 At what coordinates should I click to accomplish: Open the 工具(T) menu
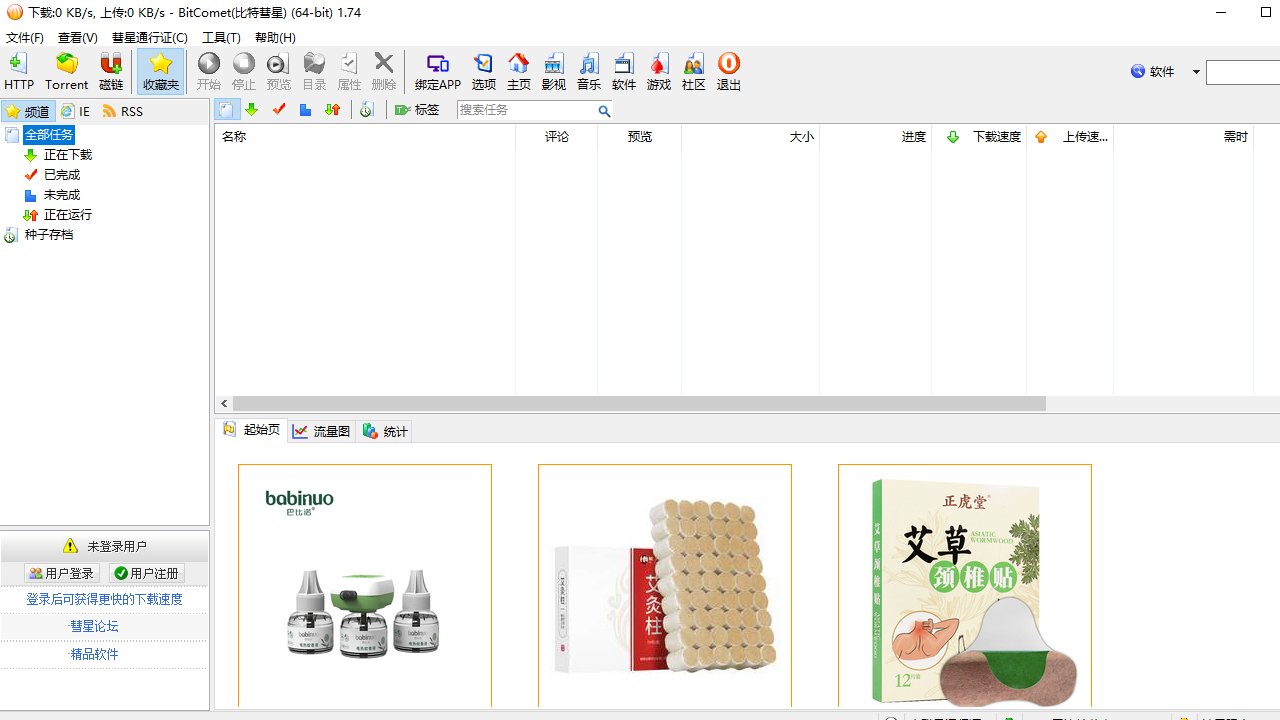[220, 37]
